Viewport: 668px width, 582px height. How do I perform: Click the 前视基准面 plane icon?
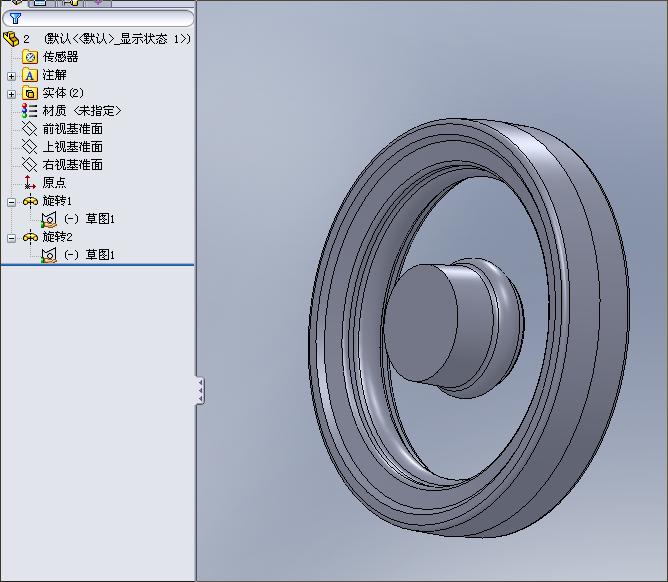coord(30,129)
